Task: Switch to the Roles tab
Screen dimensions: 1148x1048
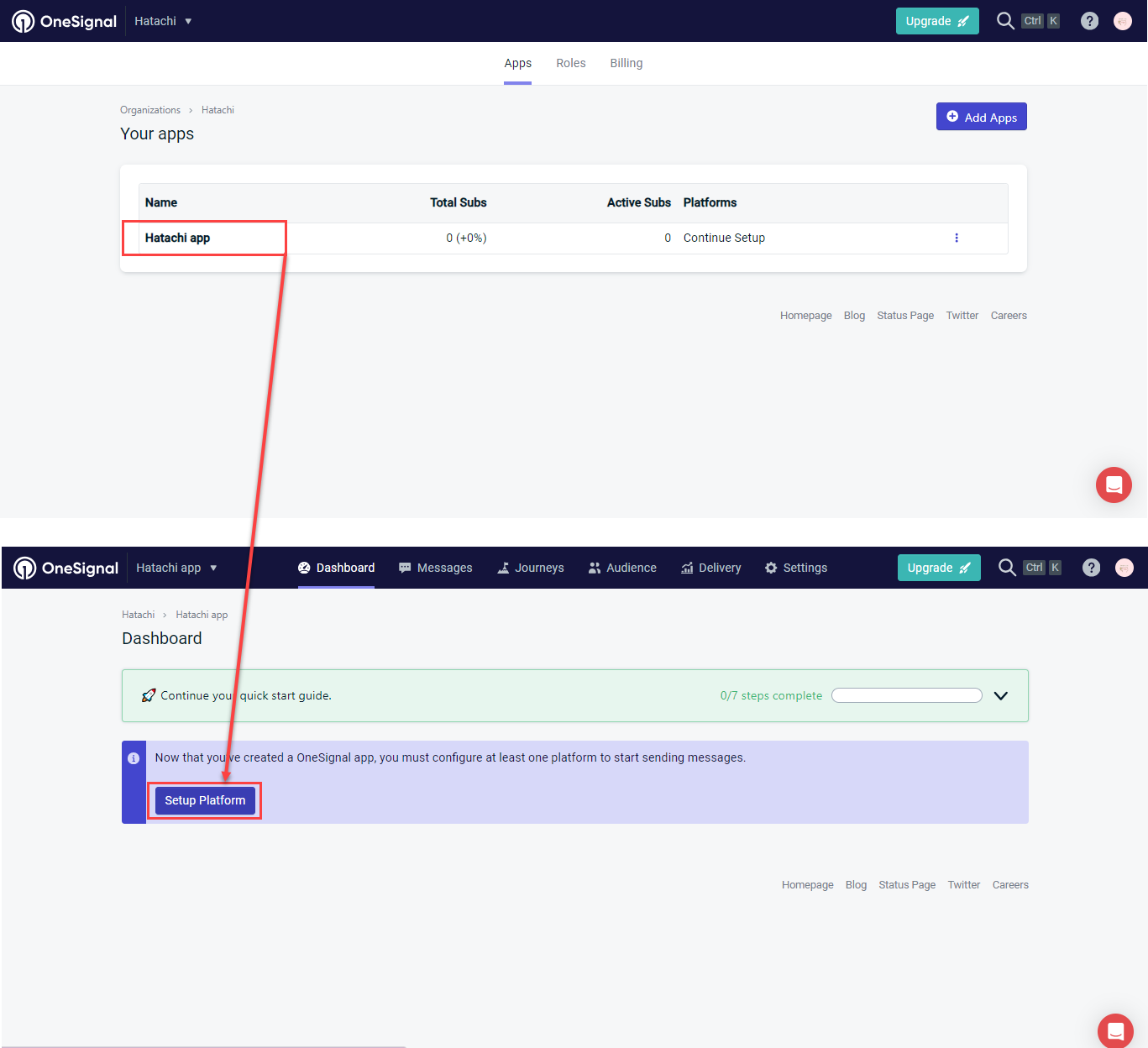Action: click(571, 63)
